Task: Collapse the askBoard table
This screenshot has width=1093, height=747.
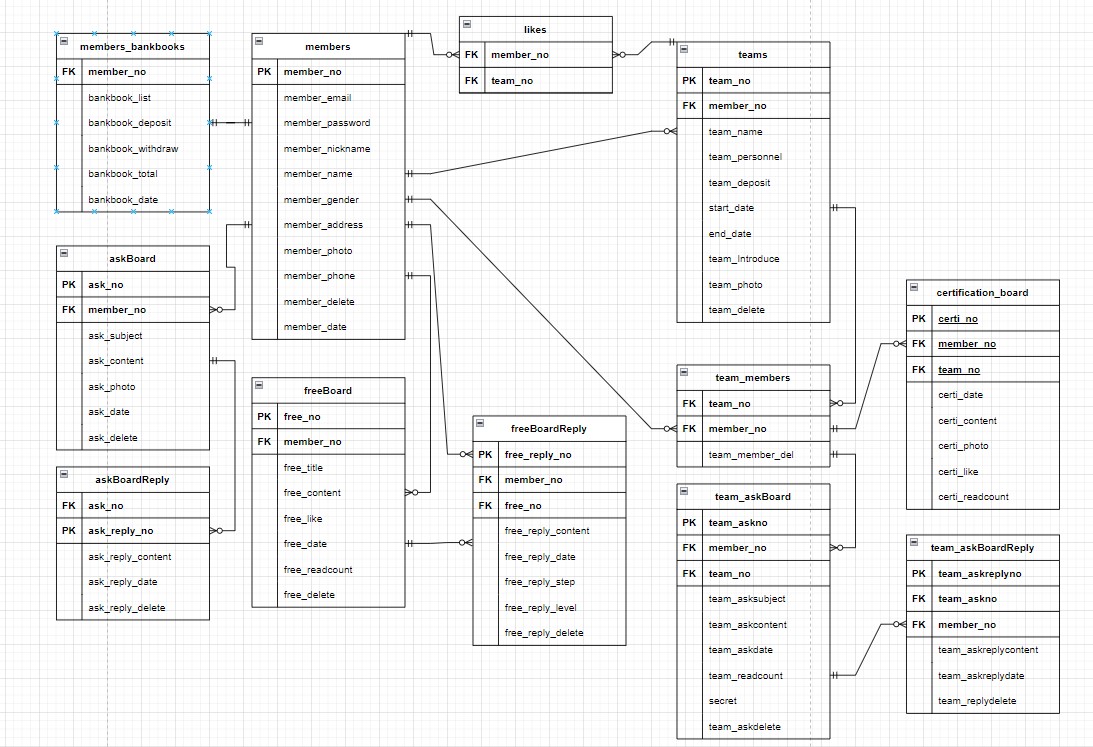Action: [64, 254]
